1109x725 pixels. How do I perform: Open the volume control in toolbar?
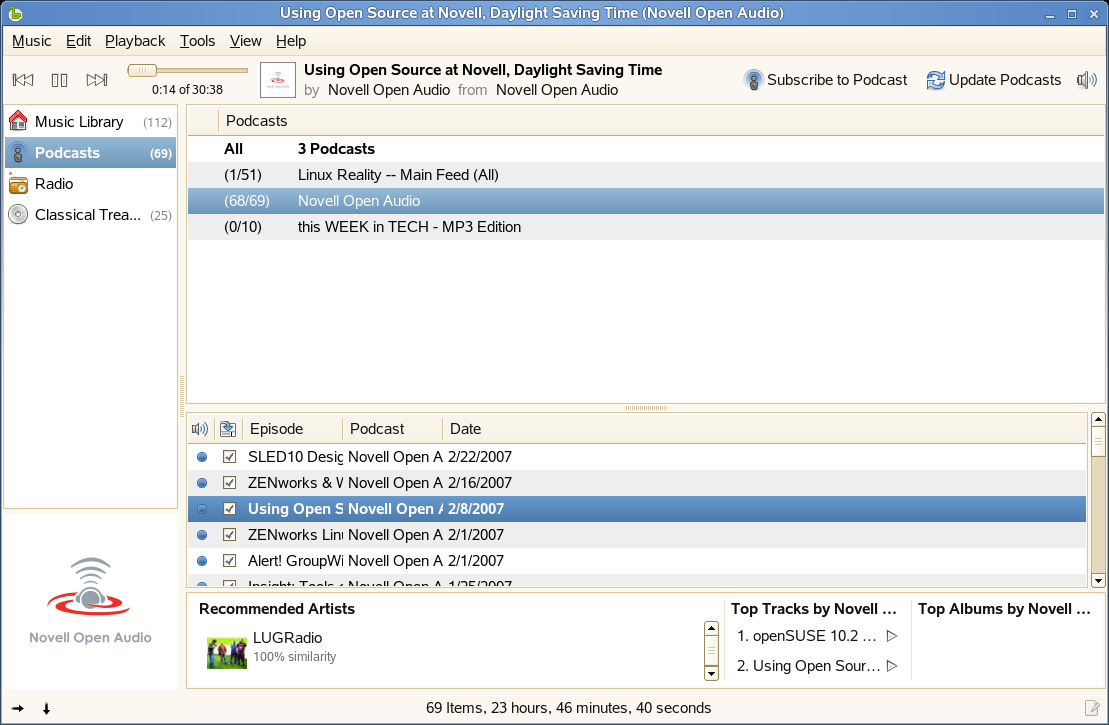(1086, 80)
